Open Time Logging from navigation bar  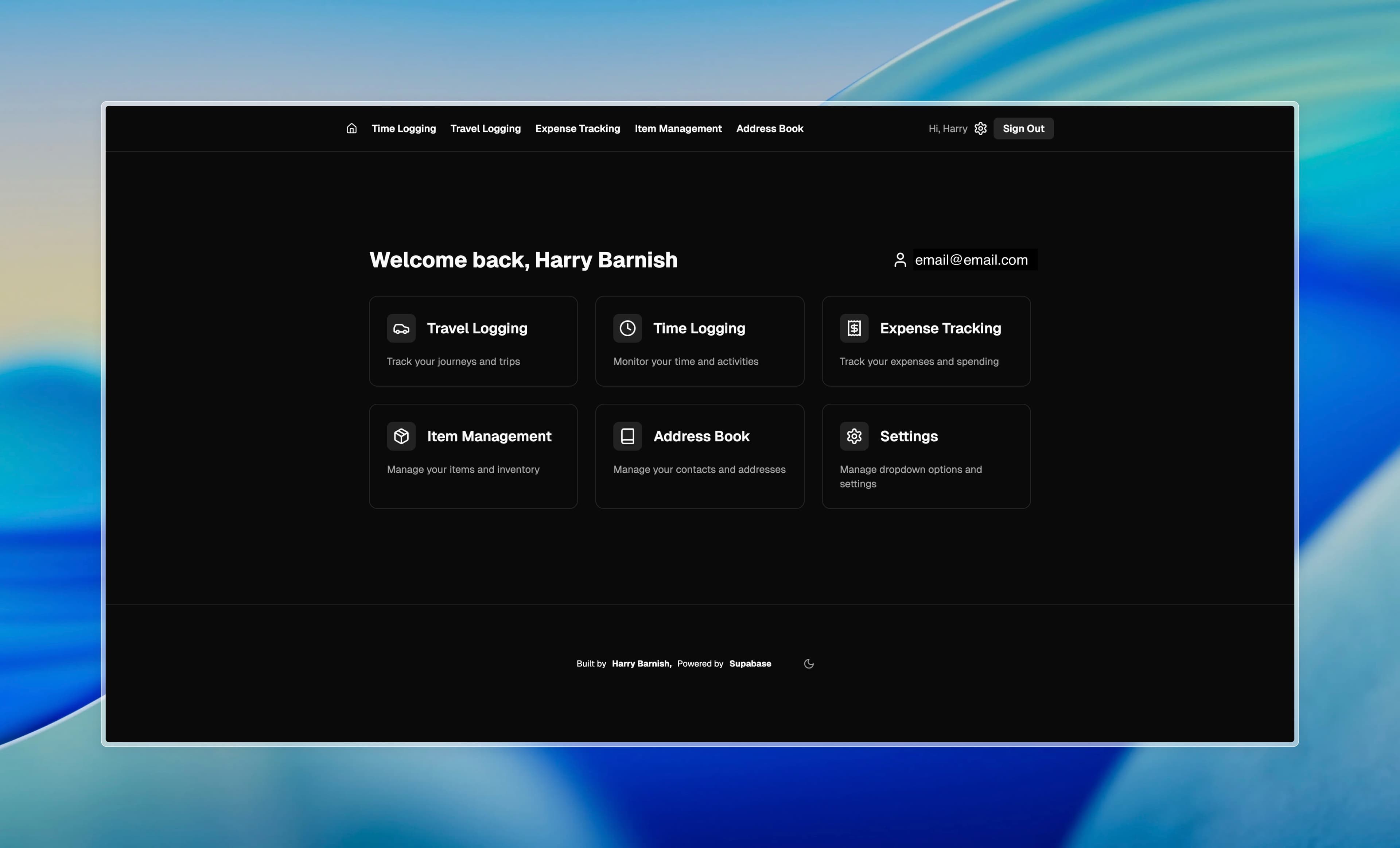[x=403, y=128]
